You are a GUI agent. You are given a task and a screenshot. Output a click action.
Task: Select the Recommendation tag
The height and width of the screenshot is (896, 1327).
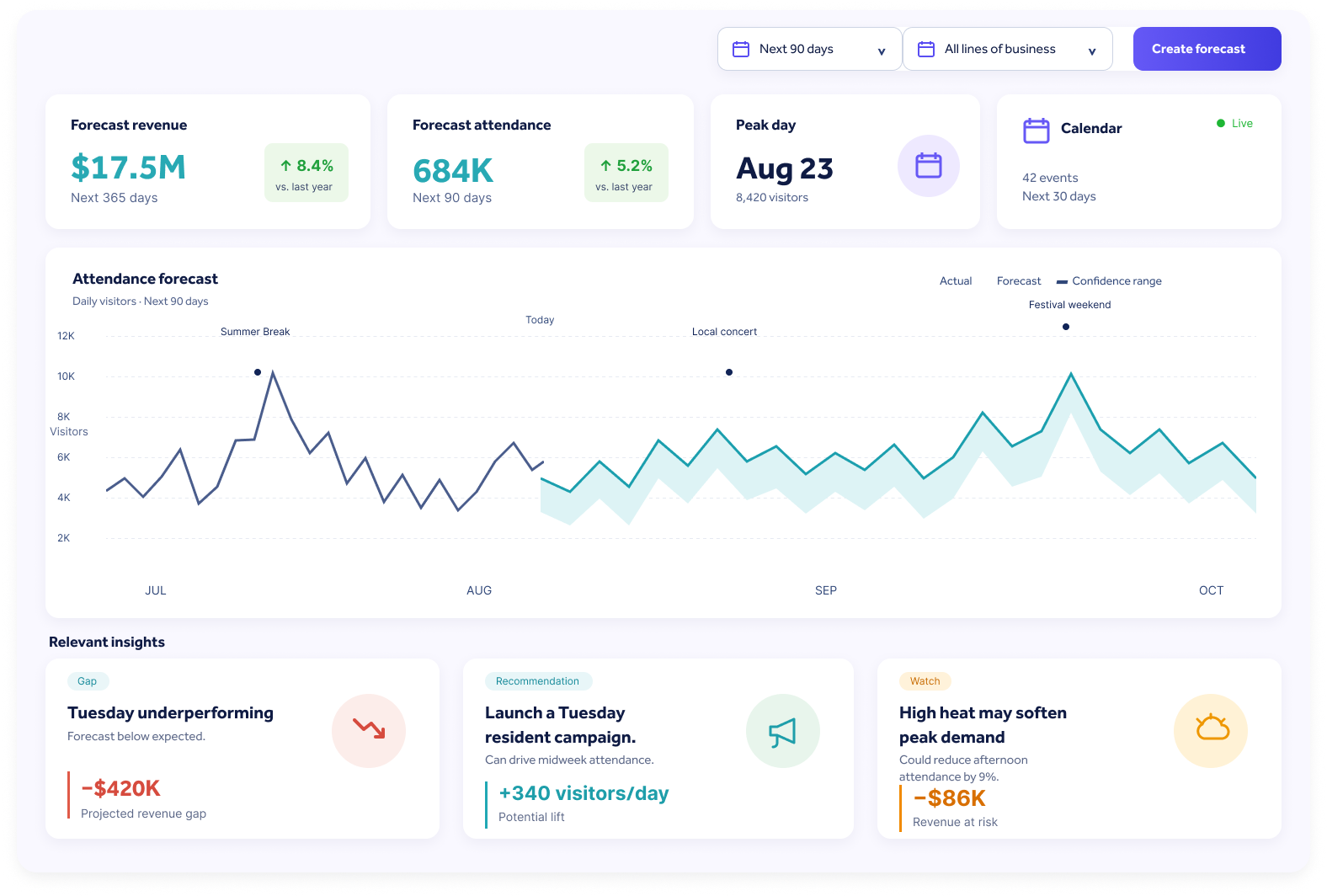[538, 681]
